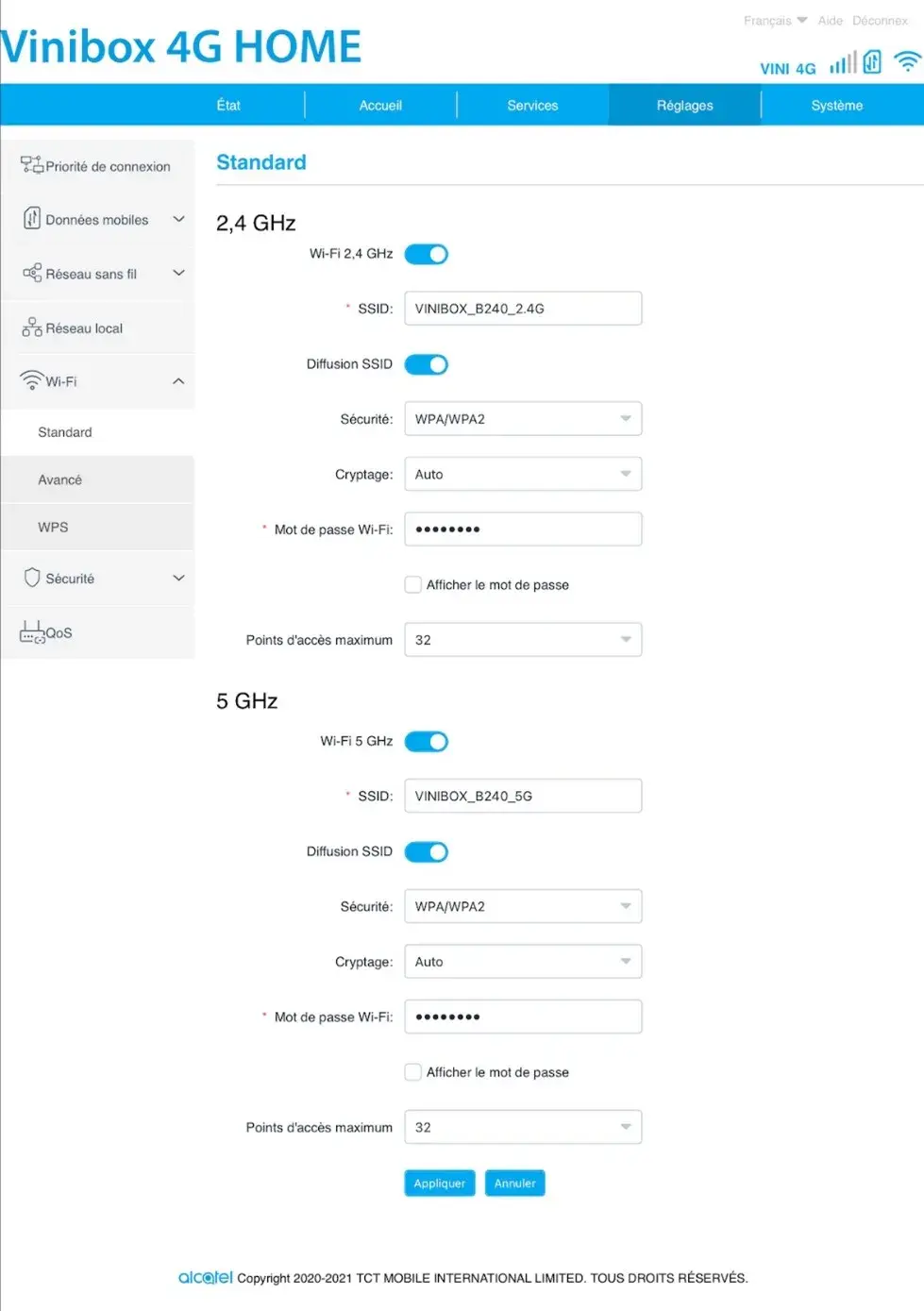Viewport: 924px width, 1311px height.
Task: Click the QoS router icon
Action: tap(32, 631)
